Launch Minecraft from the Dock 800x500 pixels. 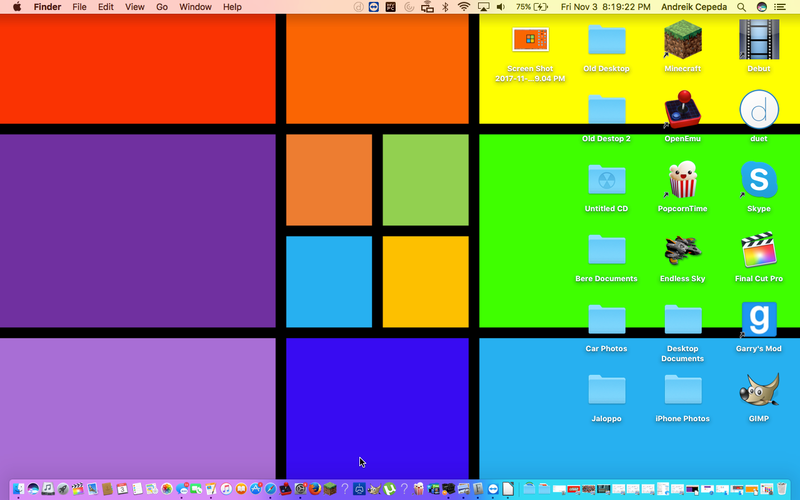pyautogui.click(x=330, y=489)
